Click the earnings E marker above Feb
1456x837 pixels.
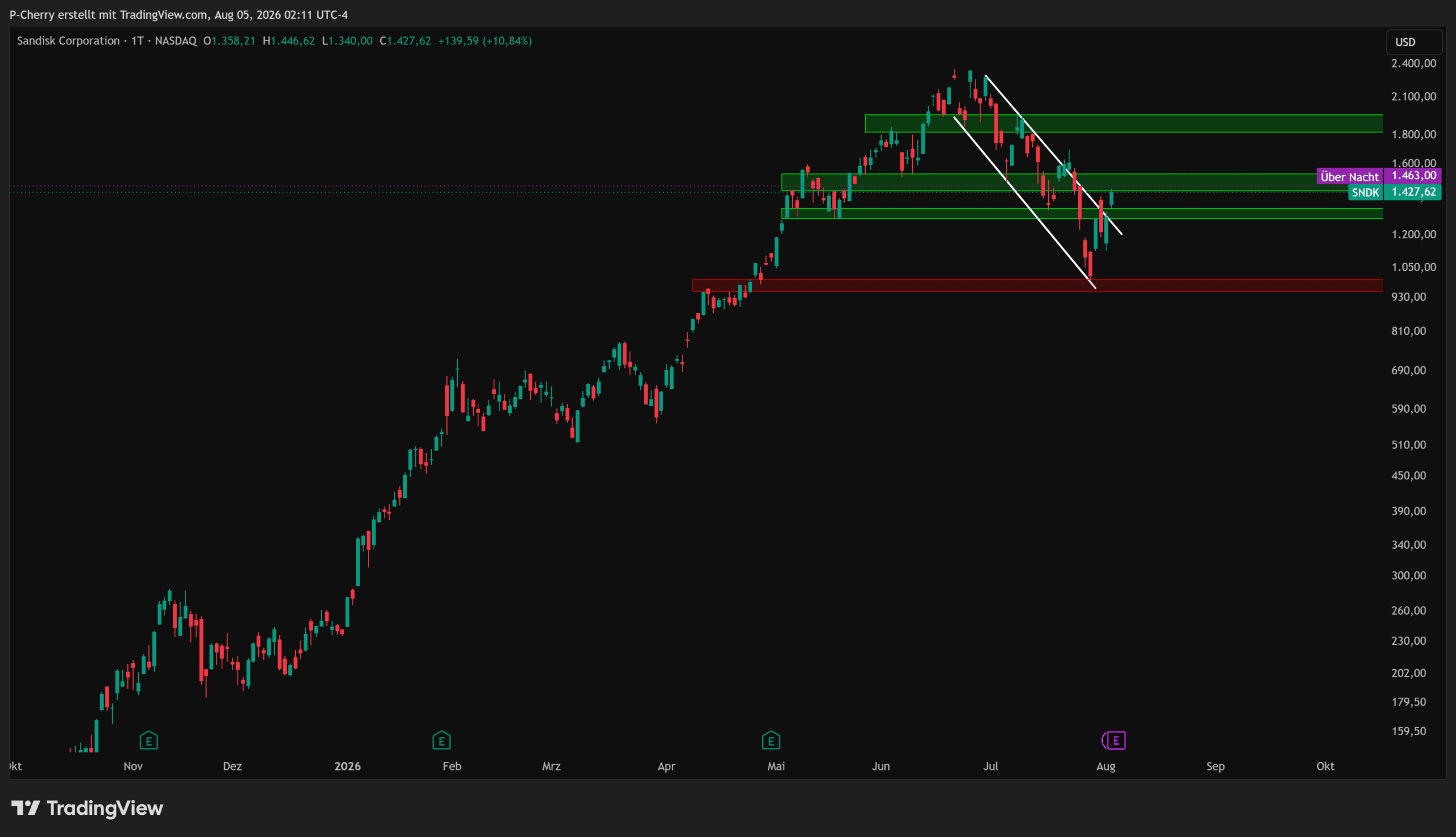tap(441, 740)
